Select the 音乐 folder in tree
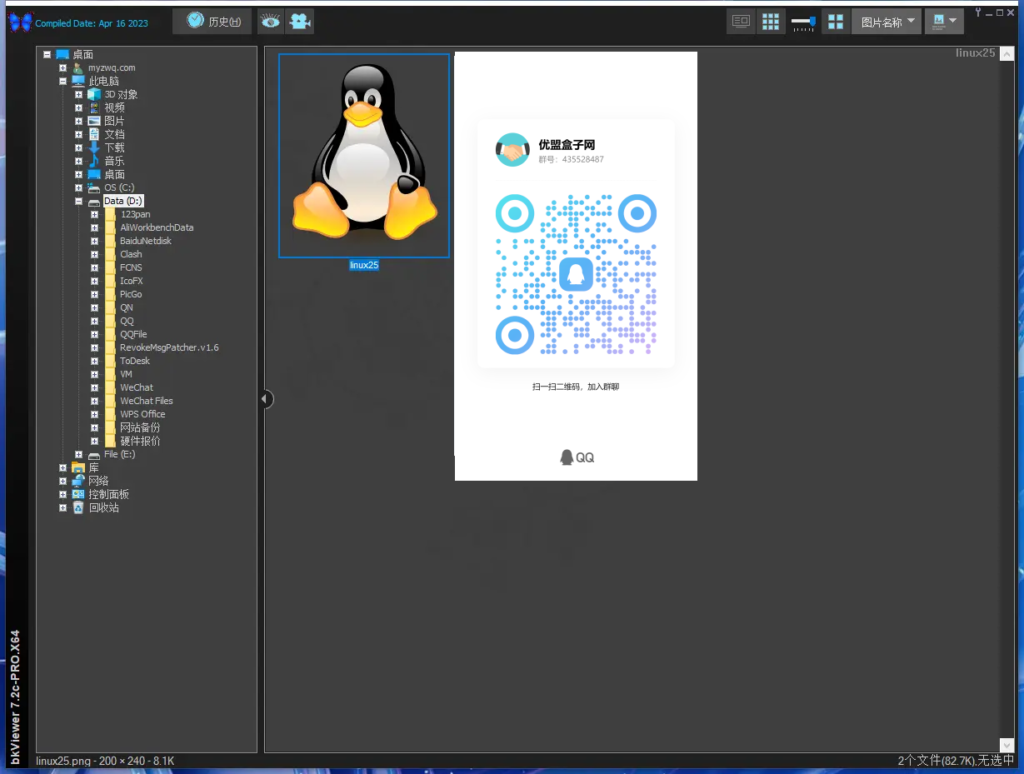This screenshot has width=1024, height=774. coord(114,161)
